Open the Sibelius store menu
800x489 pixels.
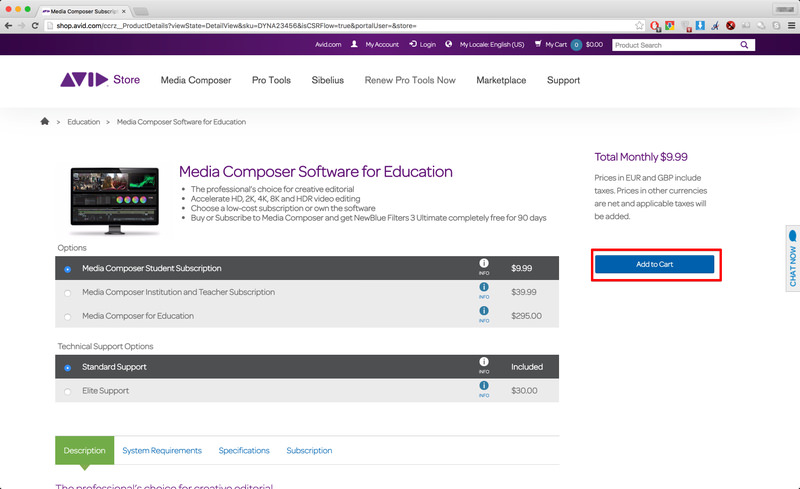point(328,80)
